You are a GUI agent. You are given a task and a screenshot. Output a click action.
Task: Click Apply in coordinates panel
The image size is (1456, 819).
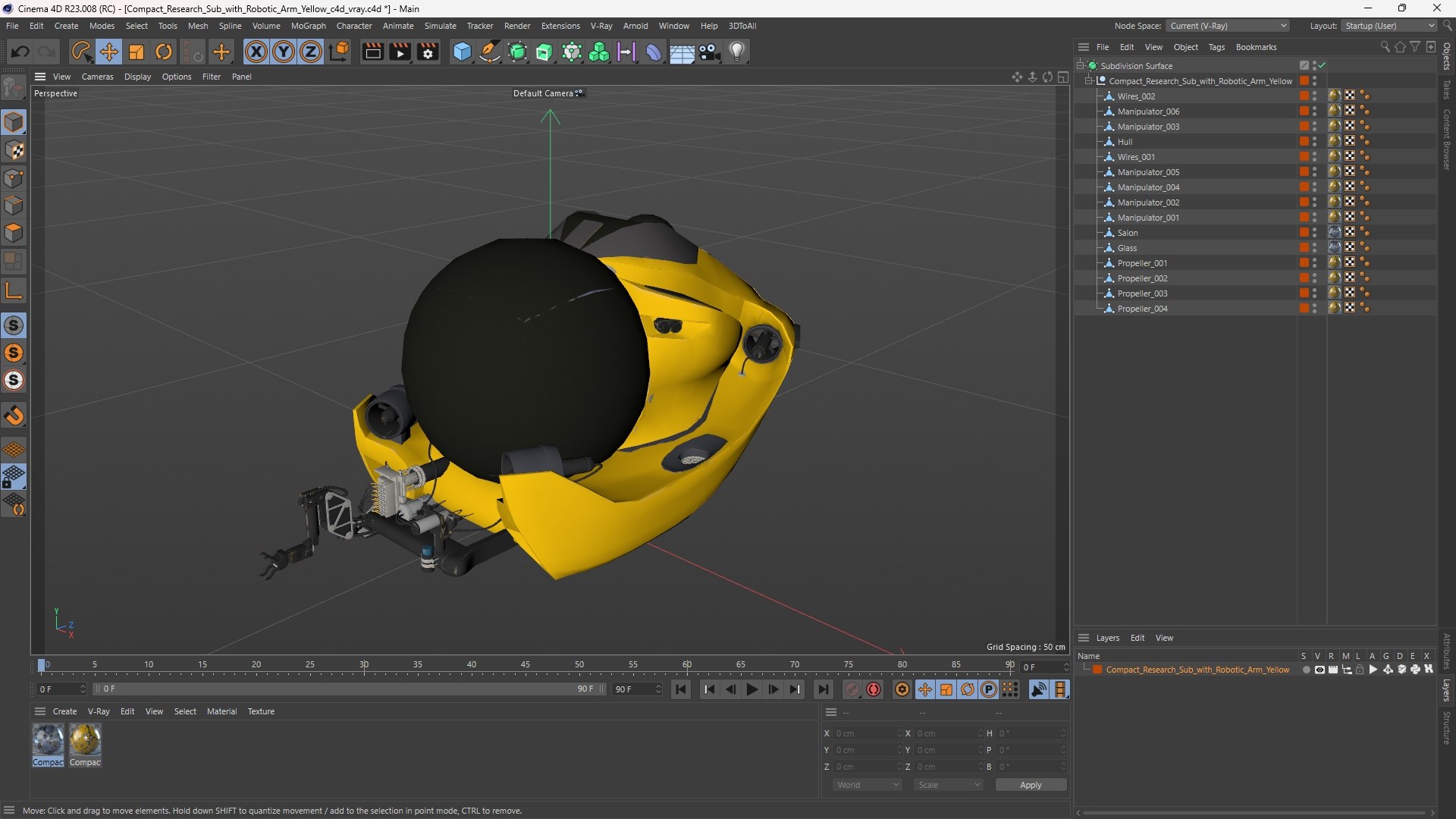pyautogui.click(x=1031, y=785)
